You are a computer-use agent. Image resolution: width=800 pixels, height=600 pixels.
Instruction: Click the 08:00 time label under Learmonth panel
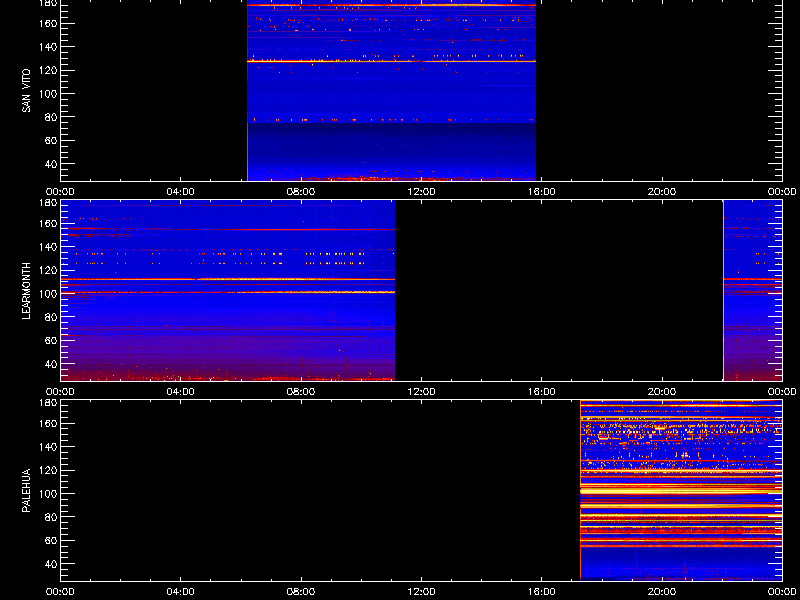point(301,392)
